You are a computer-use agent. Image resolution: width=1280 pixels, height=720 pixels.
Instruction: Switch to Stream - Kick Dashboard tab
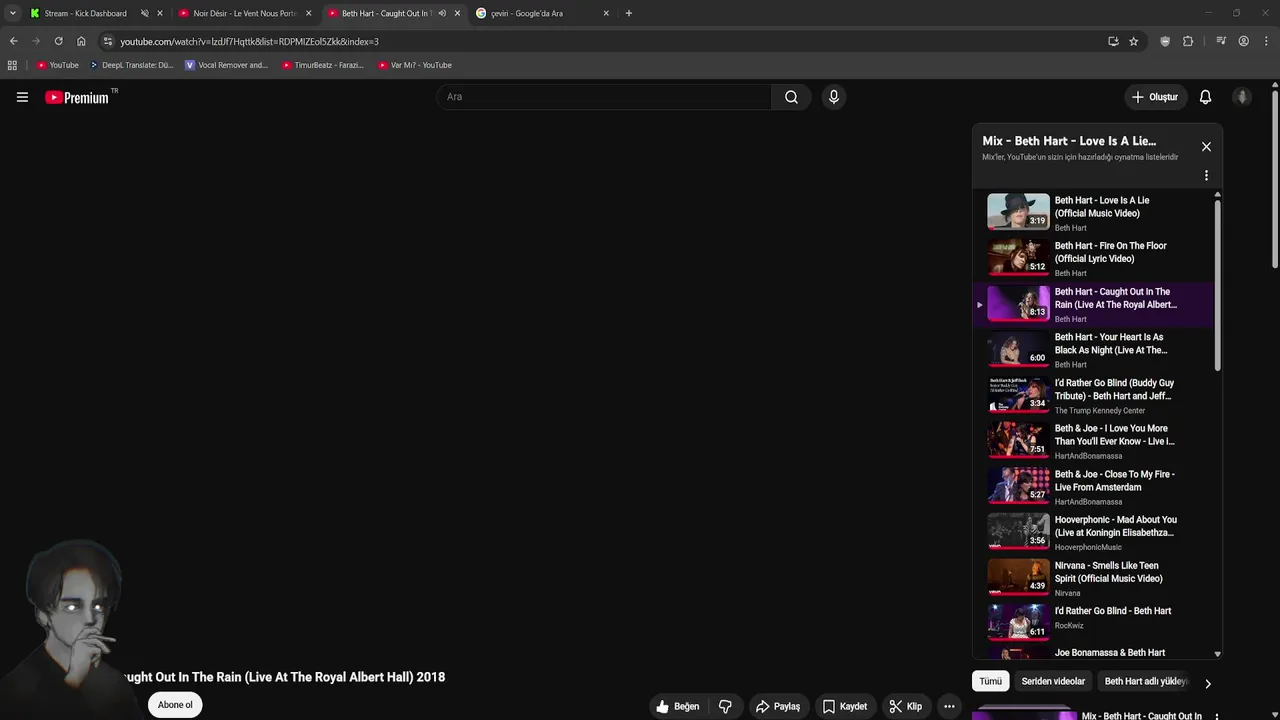(x=85, y=13)
